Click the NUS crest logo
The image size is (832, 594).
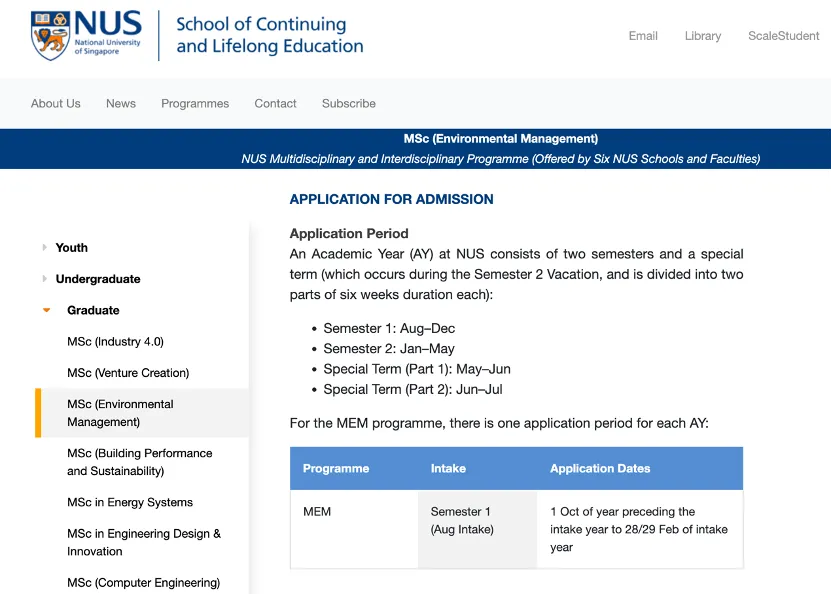point(51,35)
